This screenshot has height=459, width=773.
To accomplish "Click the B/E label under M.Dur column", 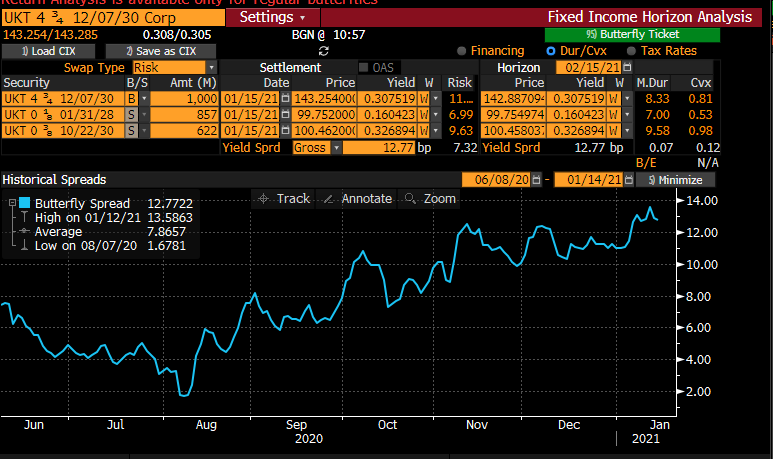I will click(x=646, y=163).
